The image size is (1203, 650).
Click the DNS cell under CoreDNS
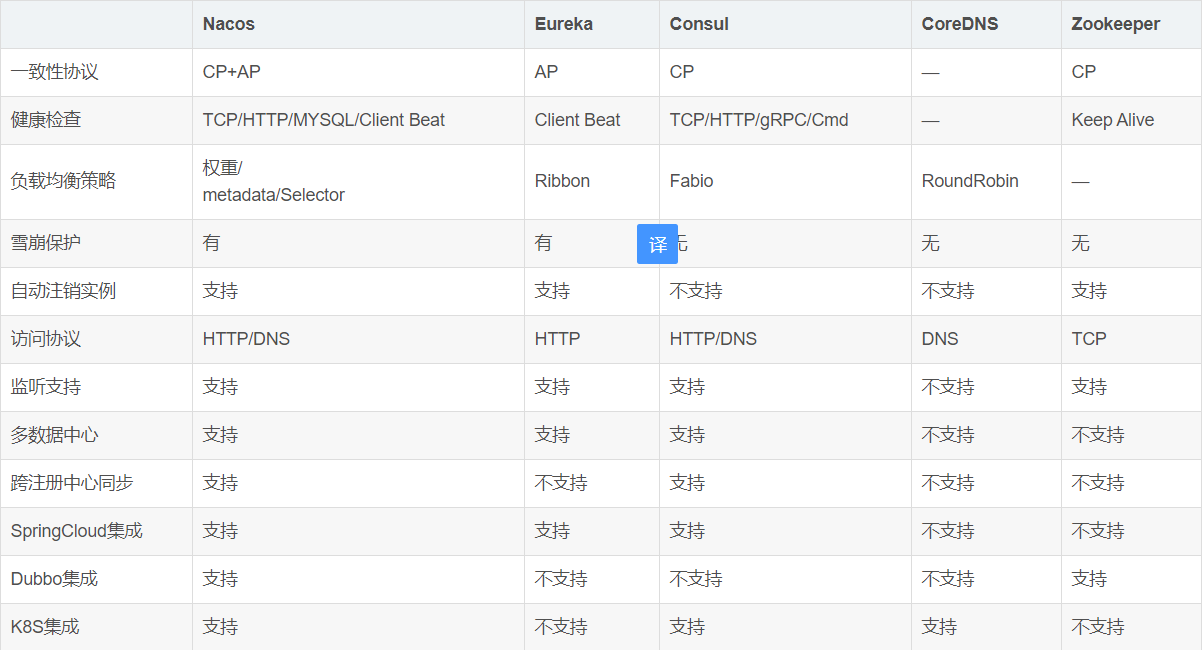940,339
